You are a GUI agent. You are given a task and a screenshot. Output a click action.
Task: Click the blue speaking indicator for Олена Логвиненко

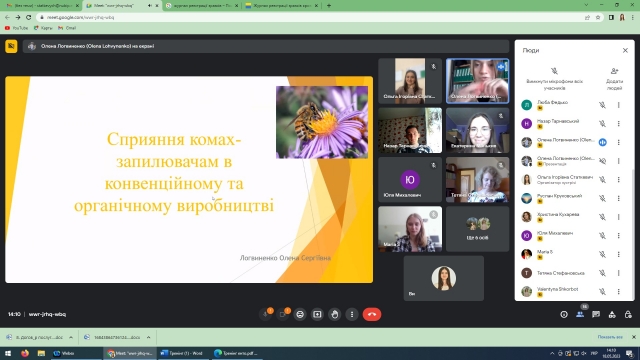tap(602, 142)
